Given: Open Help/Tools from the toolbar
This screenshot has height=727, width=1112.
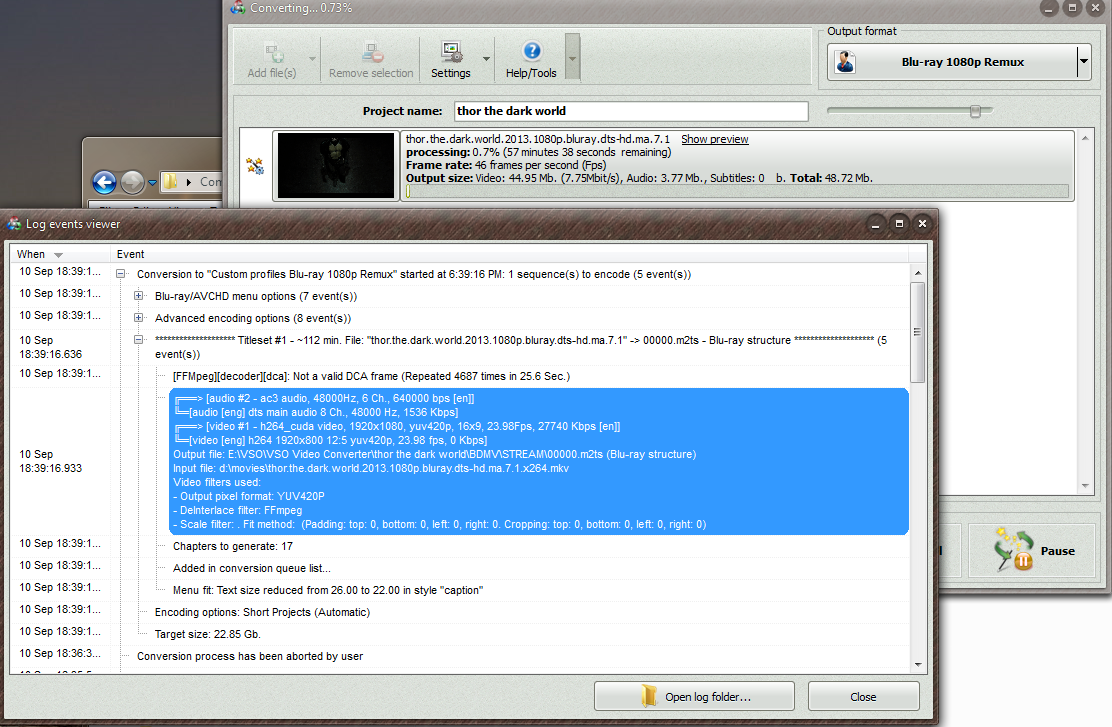Looking at the screenshot, I should pyautogui.click(x=531, y=59).
